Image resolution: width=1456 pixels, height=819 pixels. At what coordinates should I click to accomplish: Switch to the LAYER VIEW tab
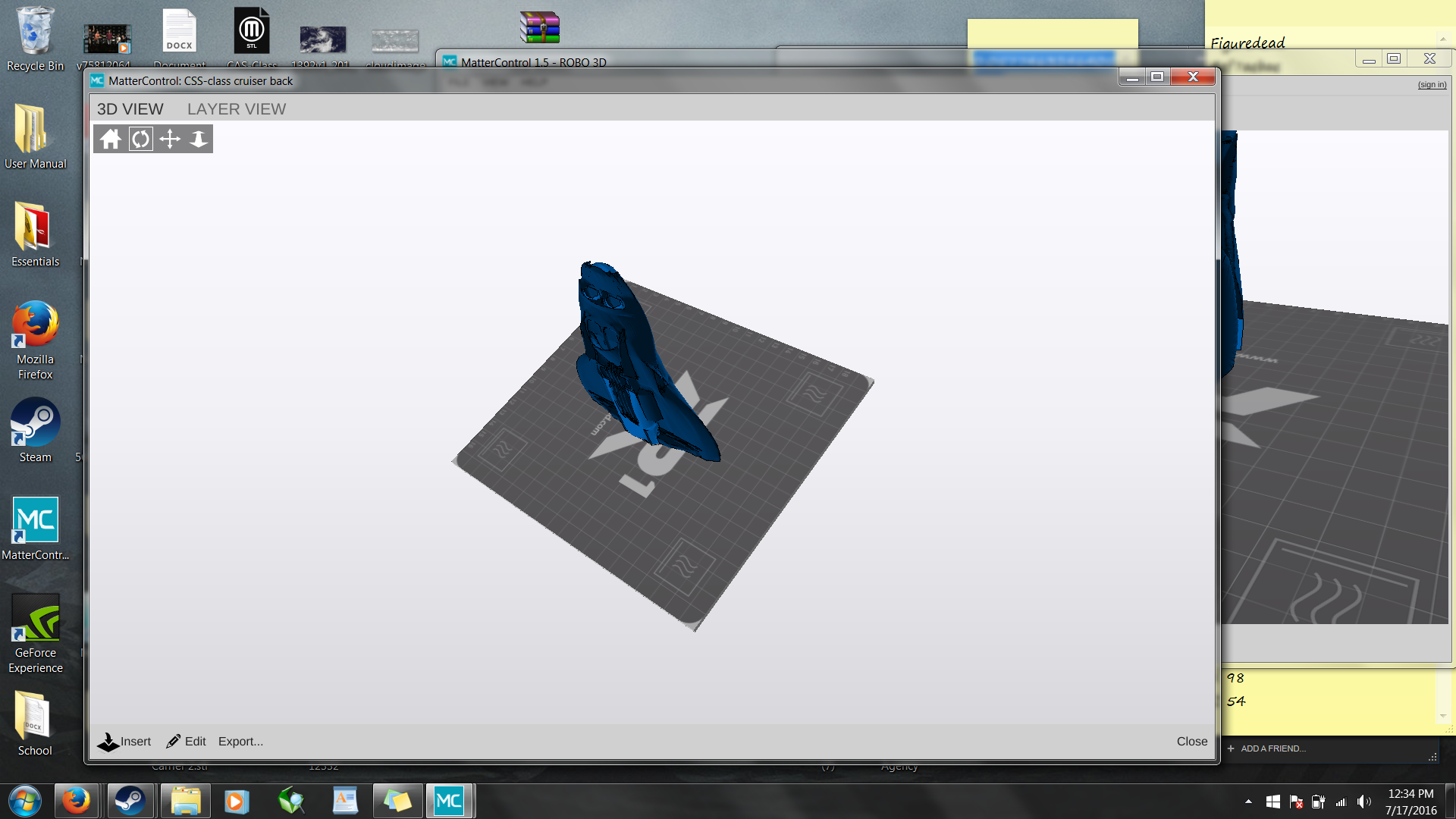click(x=237, y=109)
